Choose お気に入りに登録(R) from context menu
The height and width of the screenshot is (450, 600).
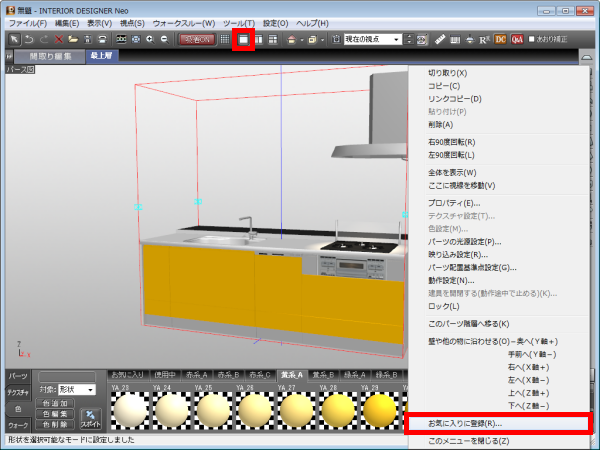[x=465, y=424]
